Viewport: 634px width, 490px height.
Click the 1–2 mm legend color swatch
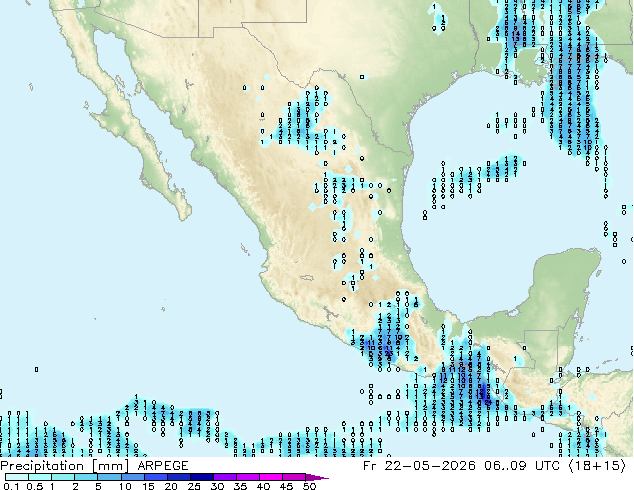click(63, 477)
